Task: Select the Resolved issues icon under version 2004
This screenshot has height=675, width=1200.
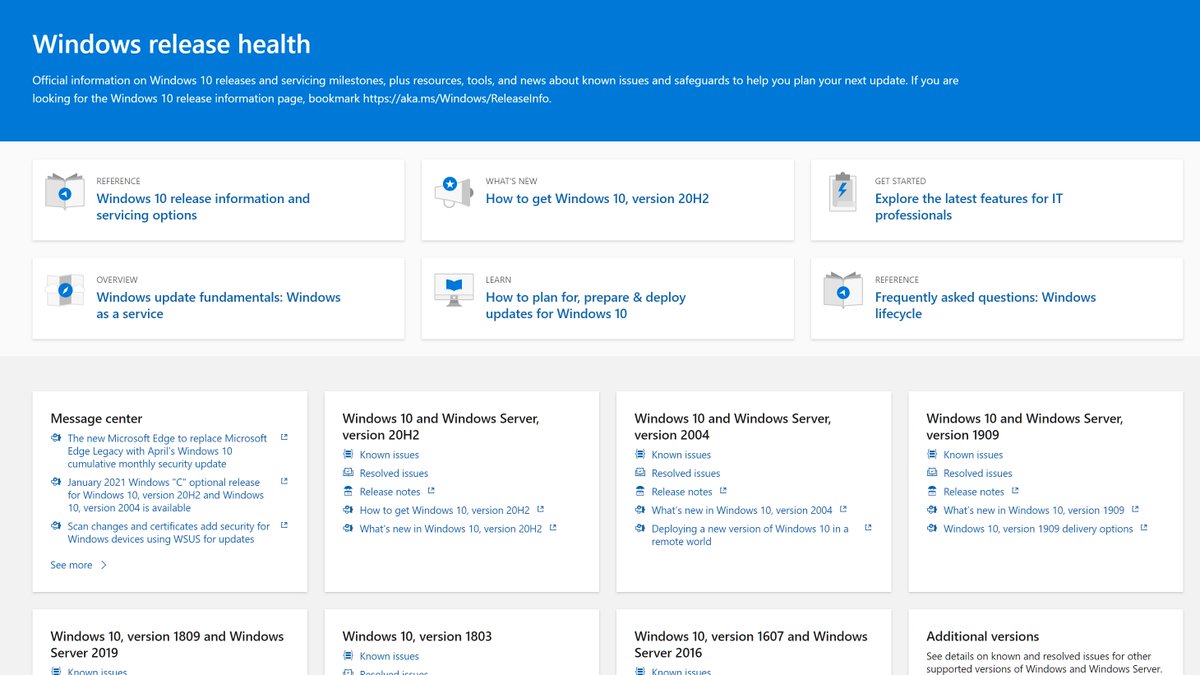Action: (640, 472)
